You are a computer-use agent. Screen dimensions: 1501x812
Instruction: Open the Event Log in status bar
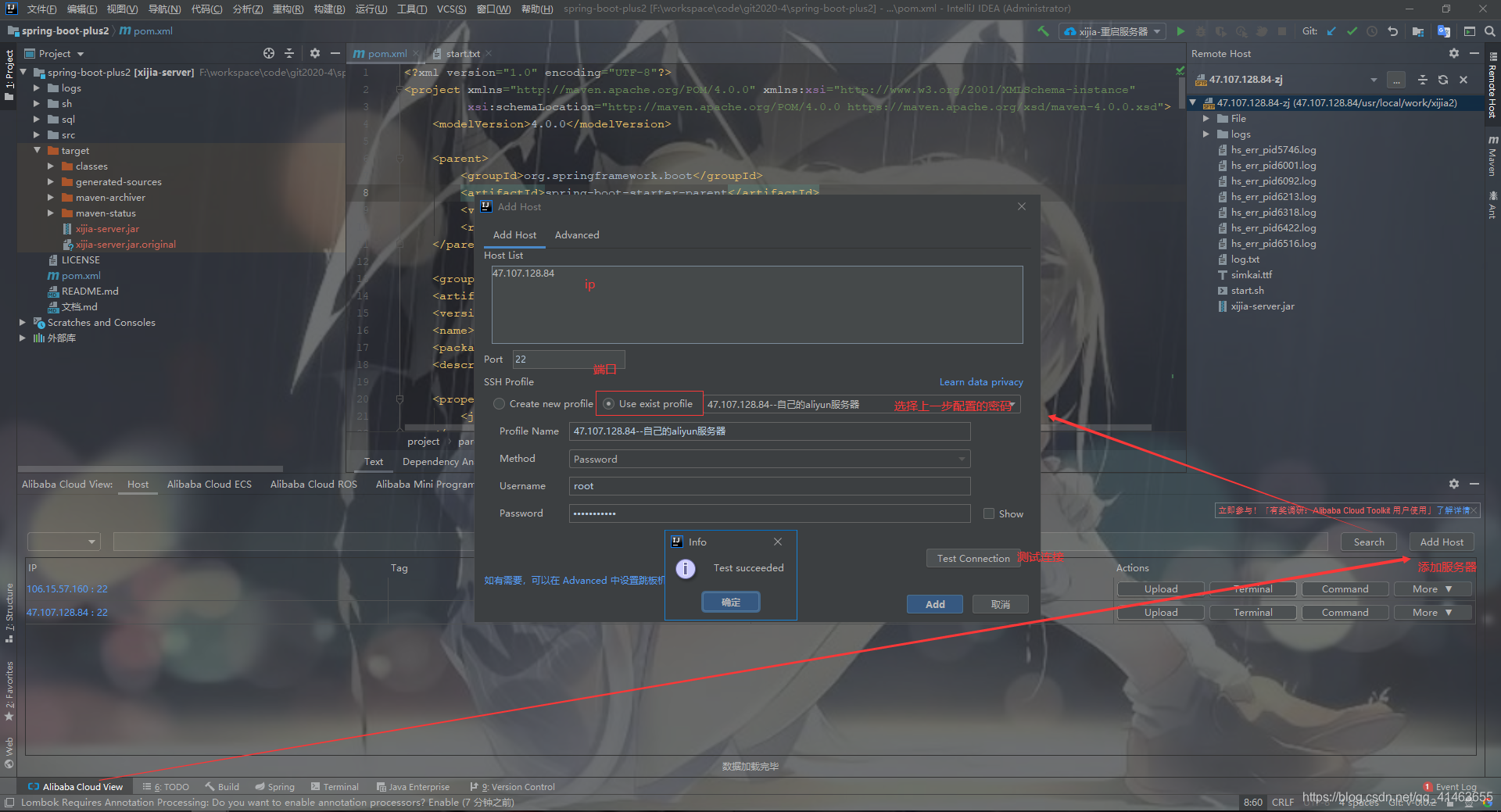(1449, 787)
